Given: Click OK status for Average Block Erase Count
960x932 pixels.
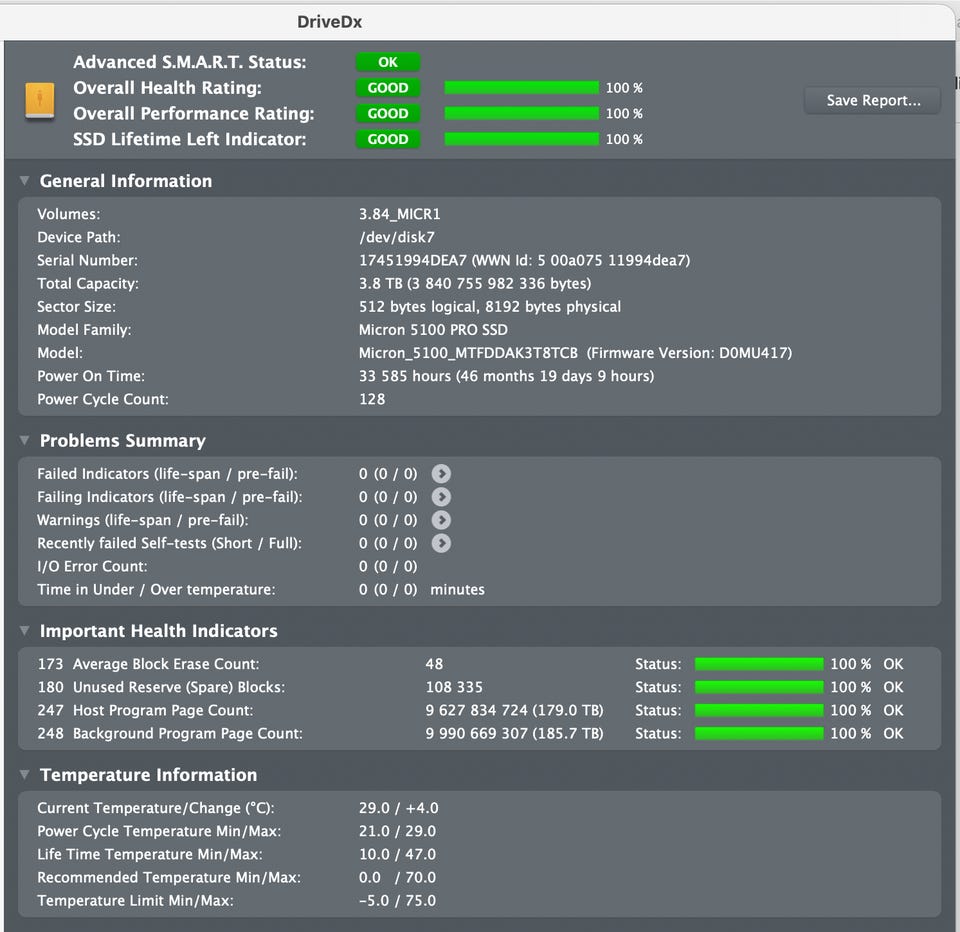Looking at the screenshot, I should (893, 664).
